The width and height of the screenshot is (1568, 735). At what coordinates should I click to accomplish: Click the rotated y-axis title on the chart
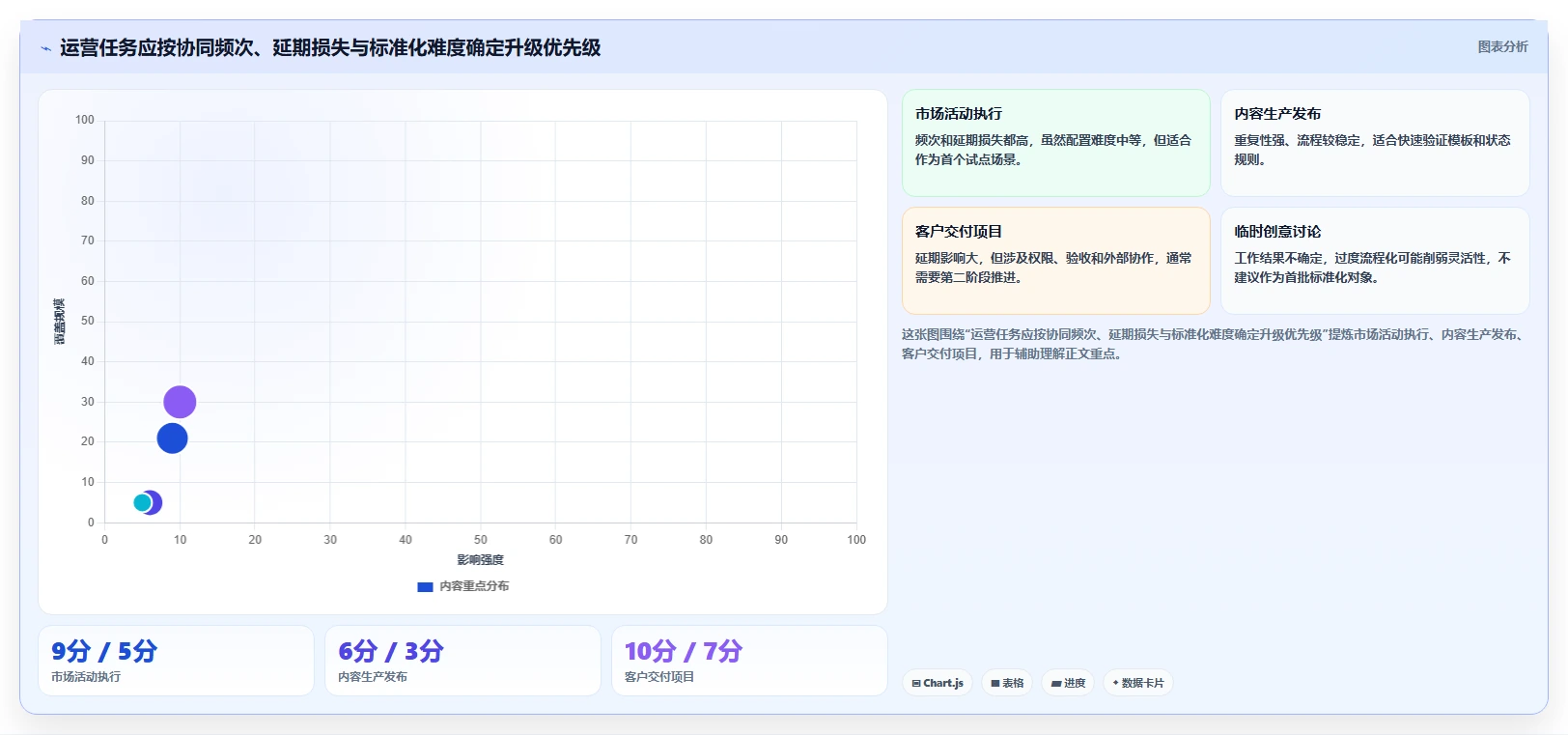coord(59,322)
